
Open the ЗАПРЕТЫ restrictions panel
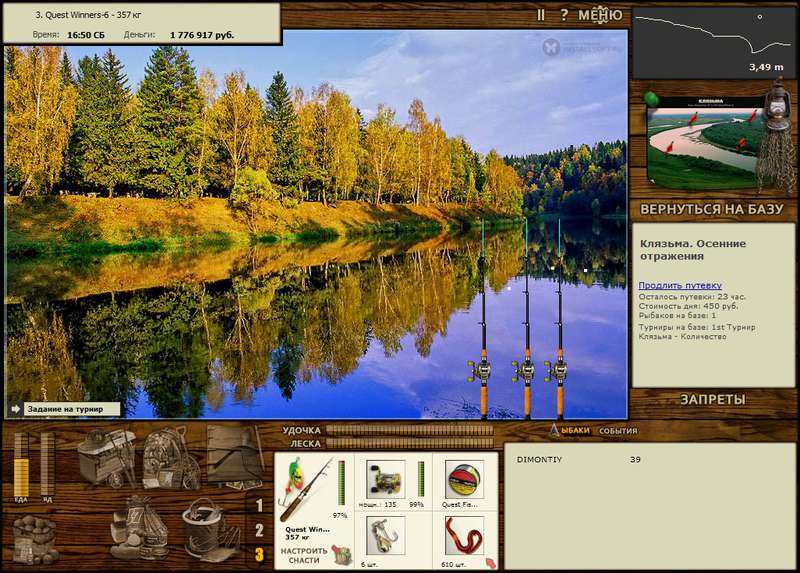coord(712,400)
